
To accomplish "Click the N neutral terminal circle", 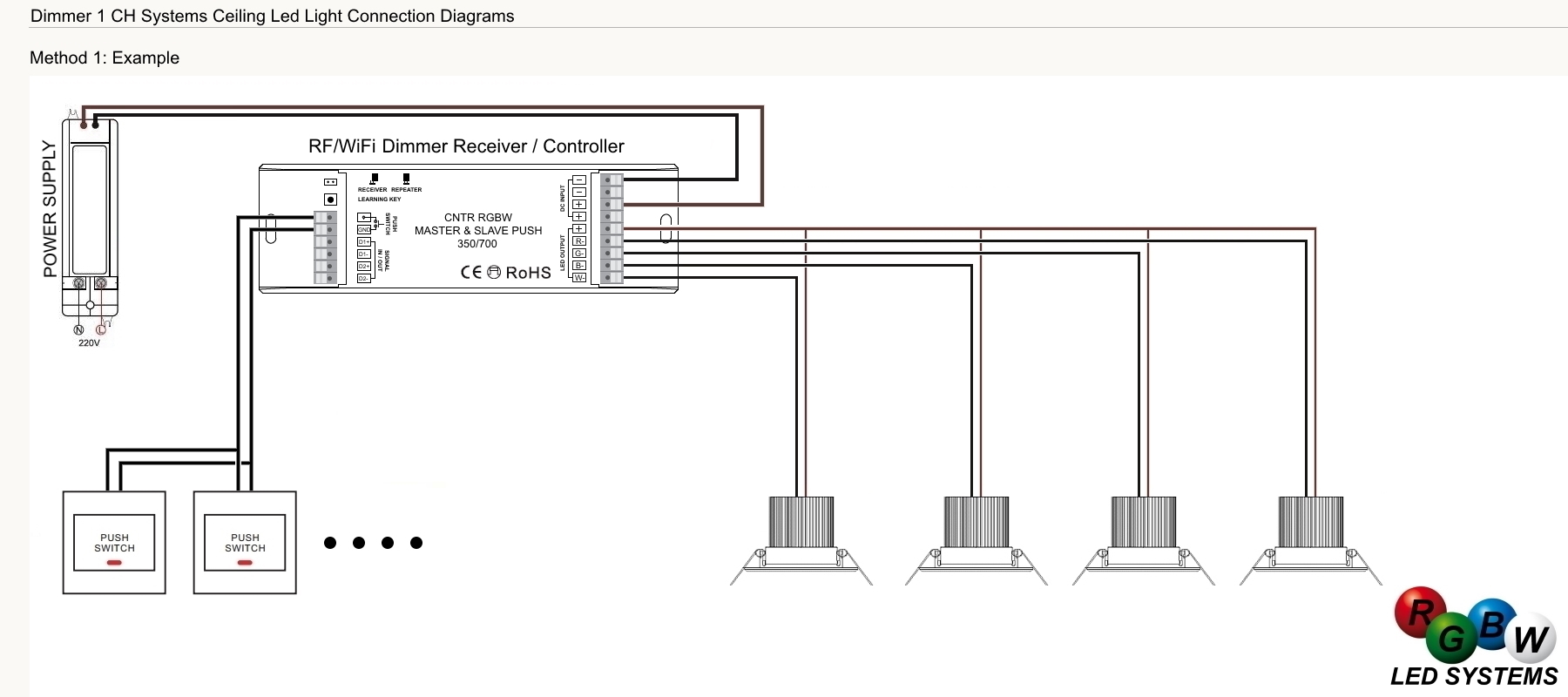I will (x=78, y=329).
